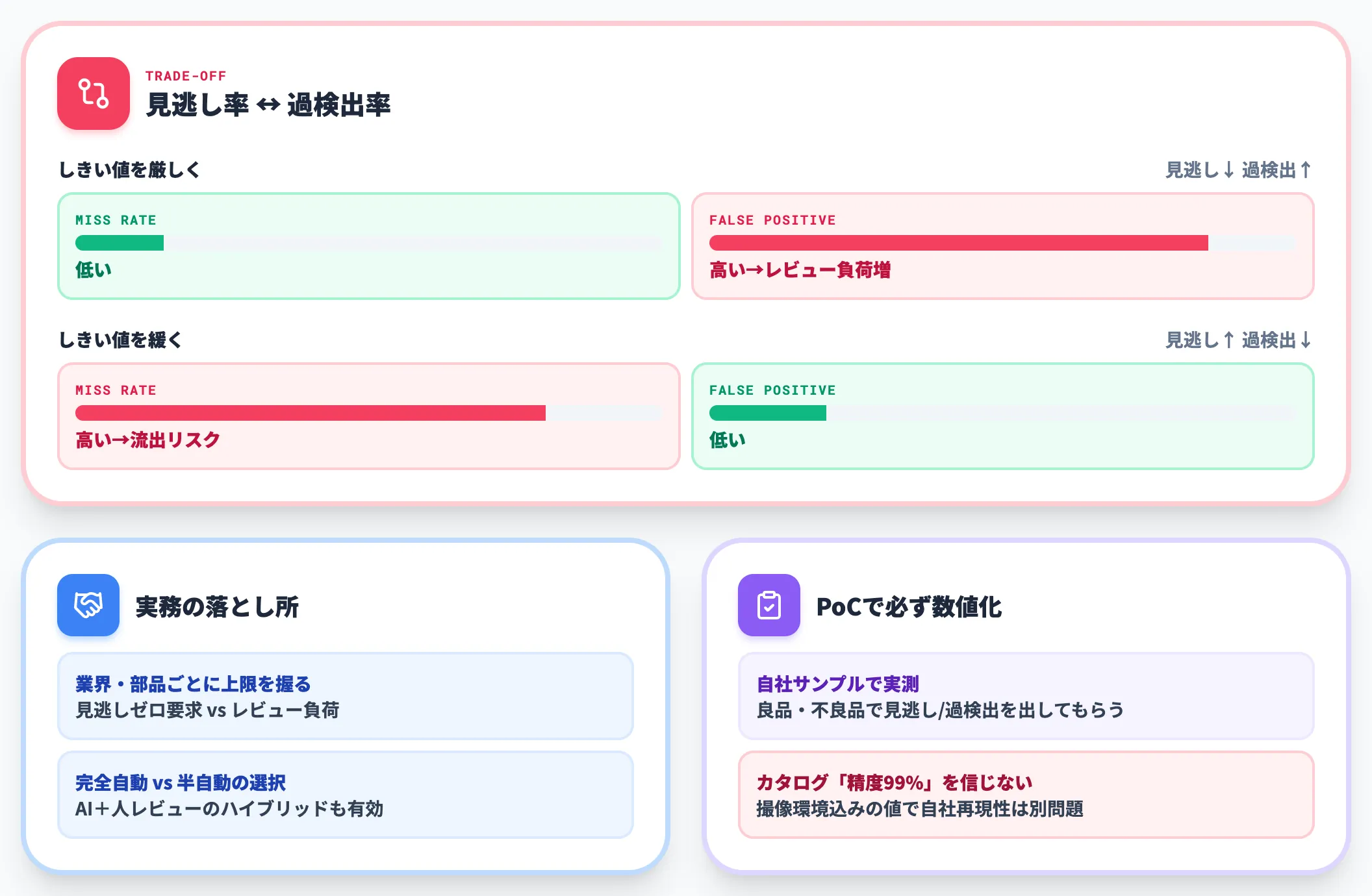Click the 完全自動 vs 半自動の選択 title
The height and width of the screenshot is (896, 1372).
[x=181, y=782]
